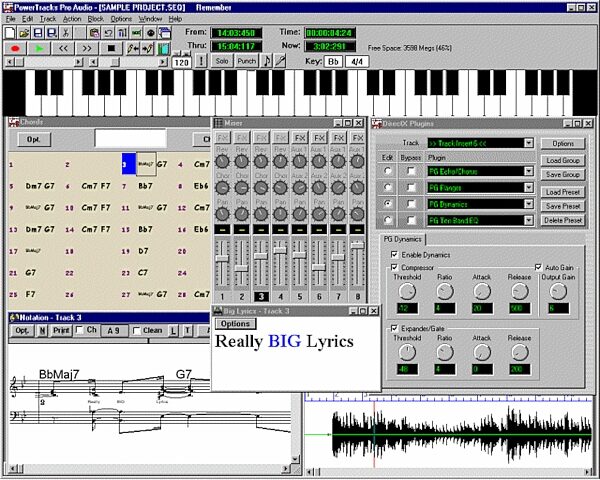The image size is (600, 480).
Task: Click the windows cascade icon in toolbar
Action: coord(165,33)
